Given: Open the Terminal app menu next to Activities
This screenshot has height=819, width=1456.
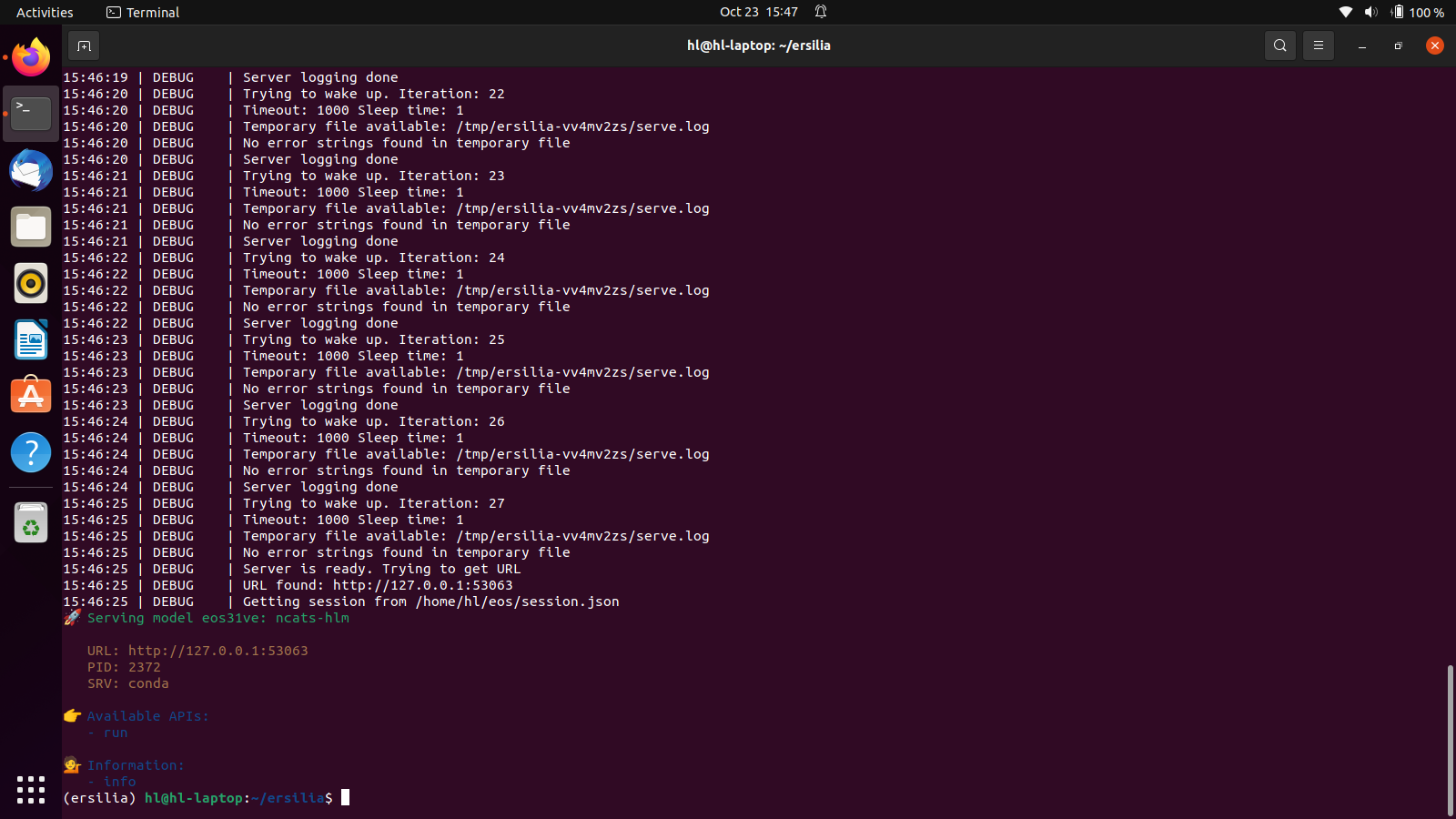Looking at the screenshot, I should click(x=142, y=12).
